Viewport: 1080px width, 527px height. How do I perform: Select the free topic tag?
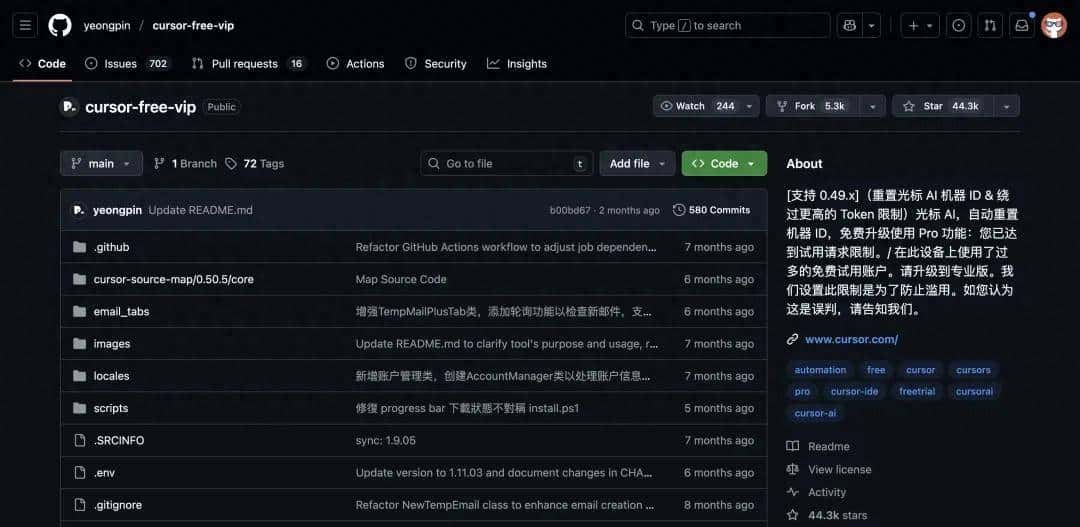(876, 370)
